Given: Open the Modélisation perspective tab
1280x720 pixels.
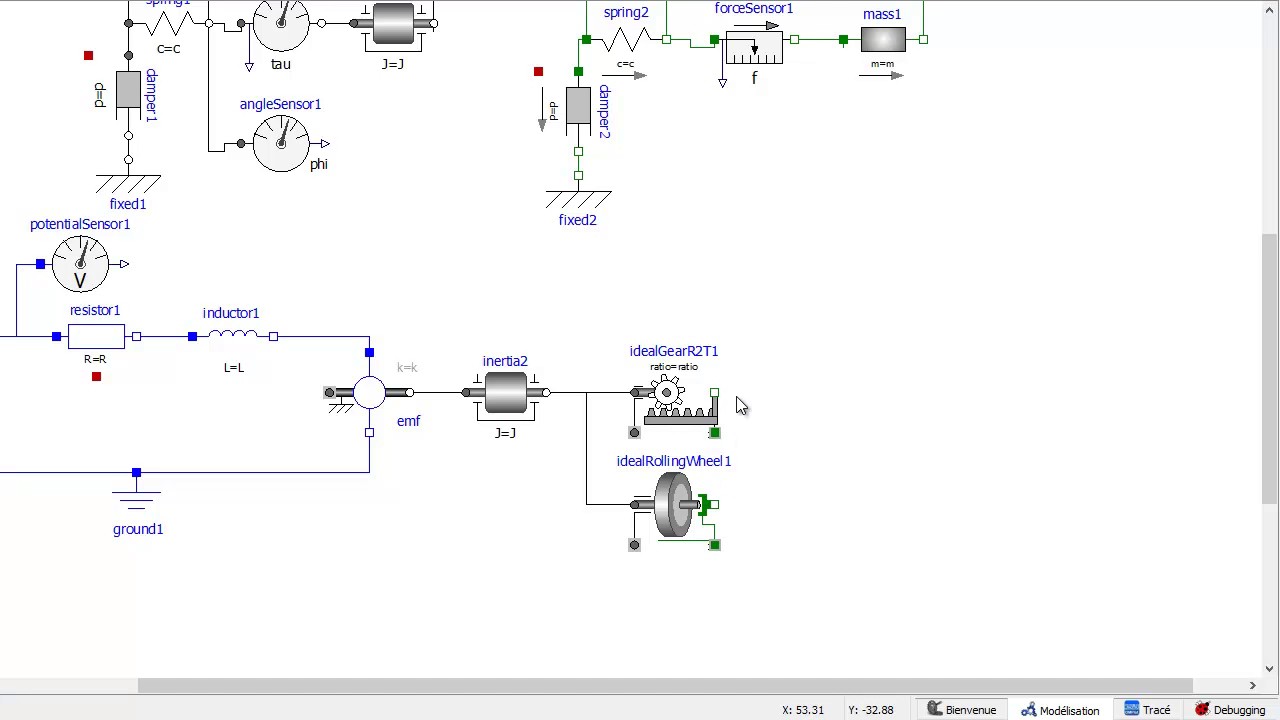Looking at the screenshot, I should click(1060, 710).
